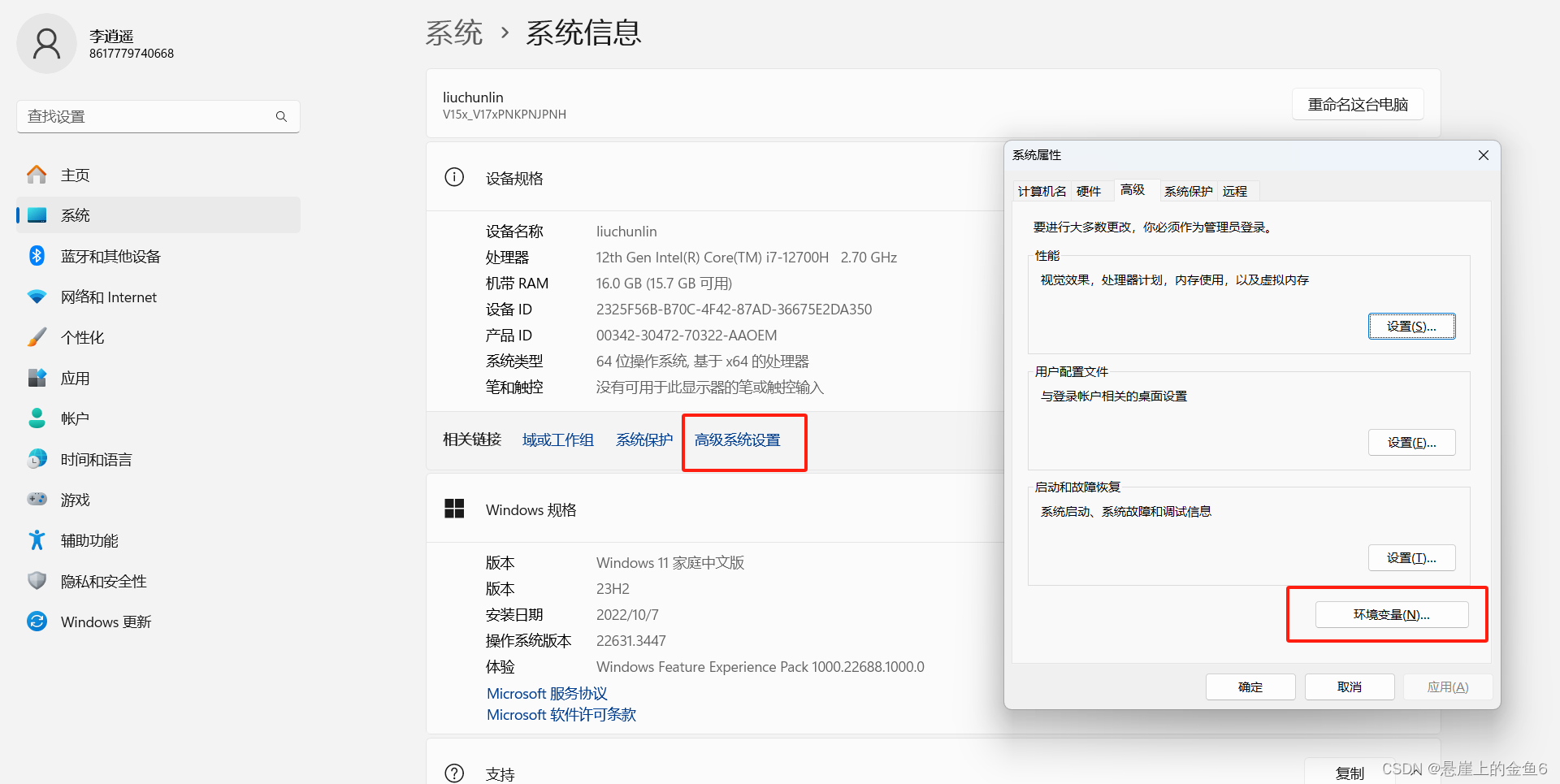1560x784 pixels.
Task: Click the device specifications info icon
Action: 454,177
